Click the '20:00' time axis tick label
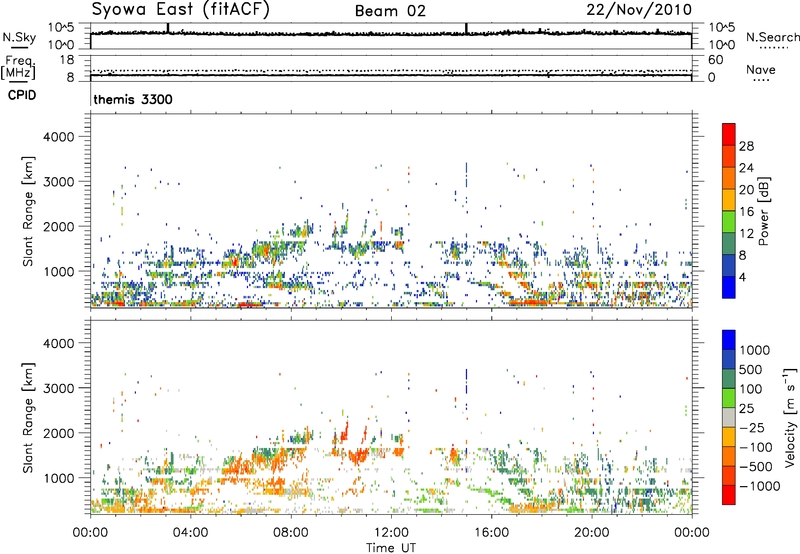 (591, 533)
